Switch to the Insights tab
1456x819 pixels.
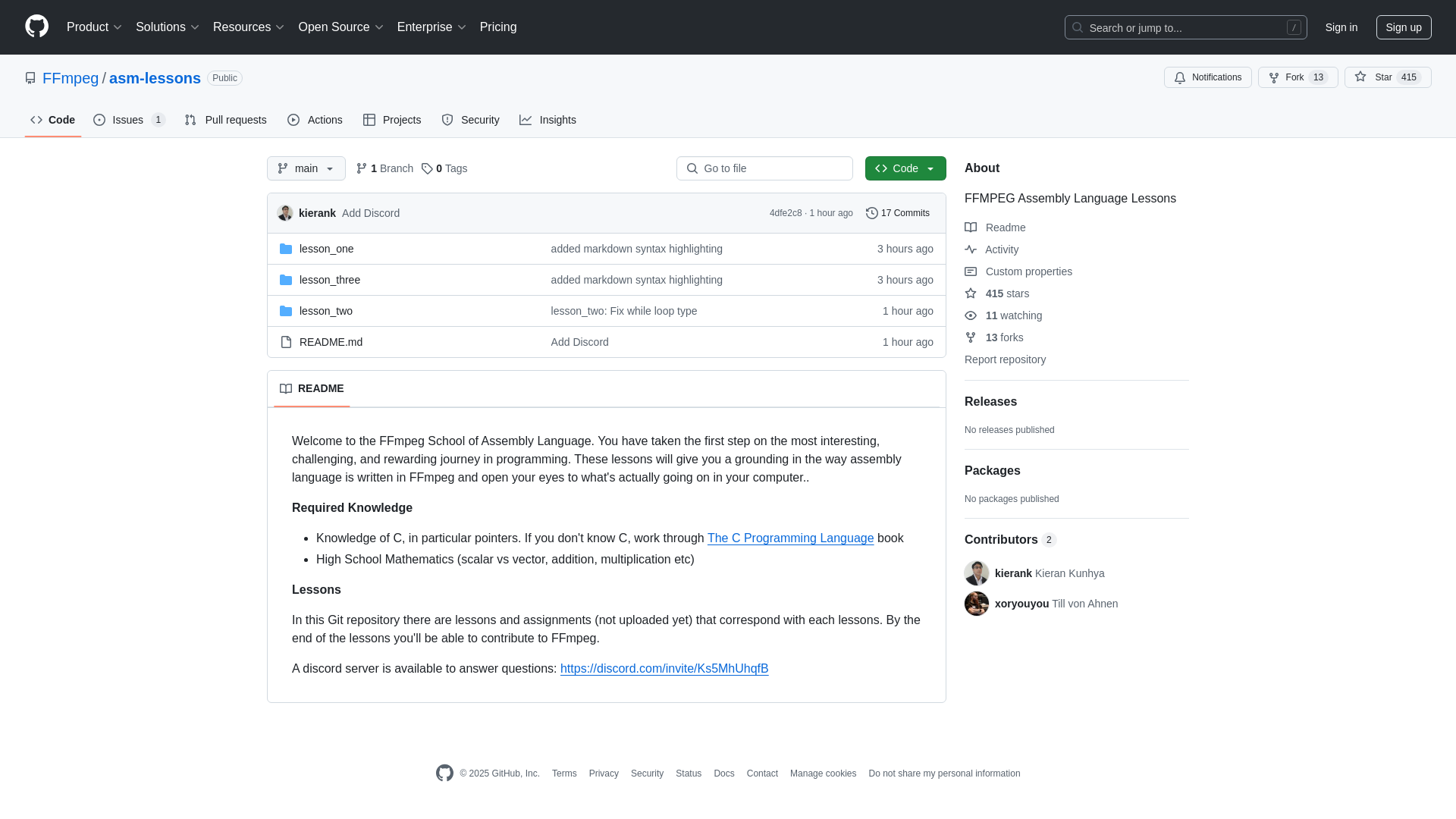tap(548, 120)
